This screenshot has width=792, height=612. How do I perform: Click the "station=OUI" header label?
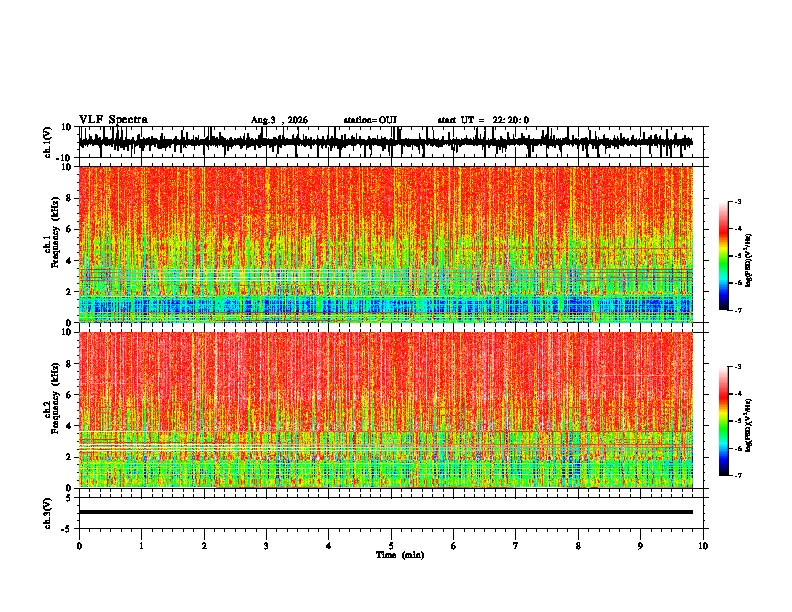tap(370, 120)
